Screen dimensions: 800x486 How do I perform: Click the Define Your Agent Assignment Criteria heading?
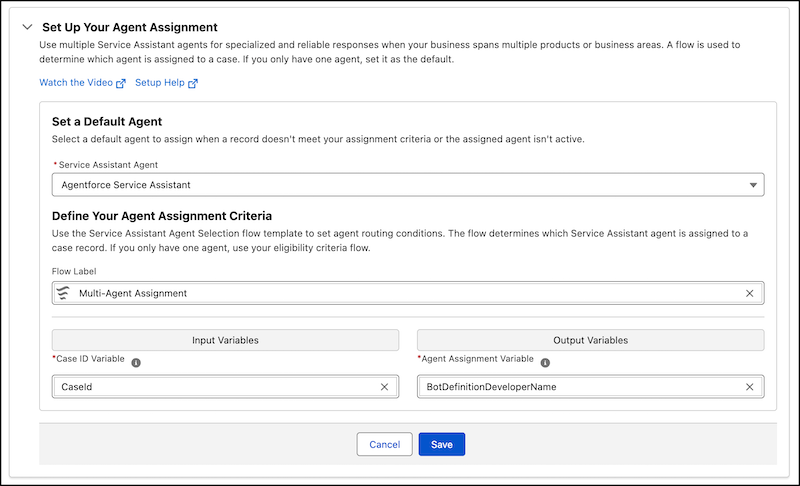tap(162, 216)
